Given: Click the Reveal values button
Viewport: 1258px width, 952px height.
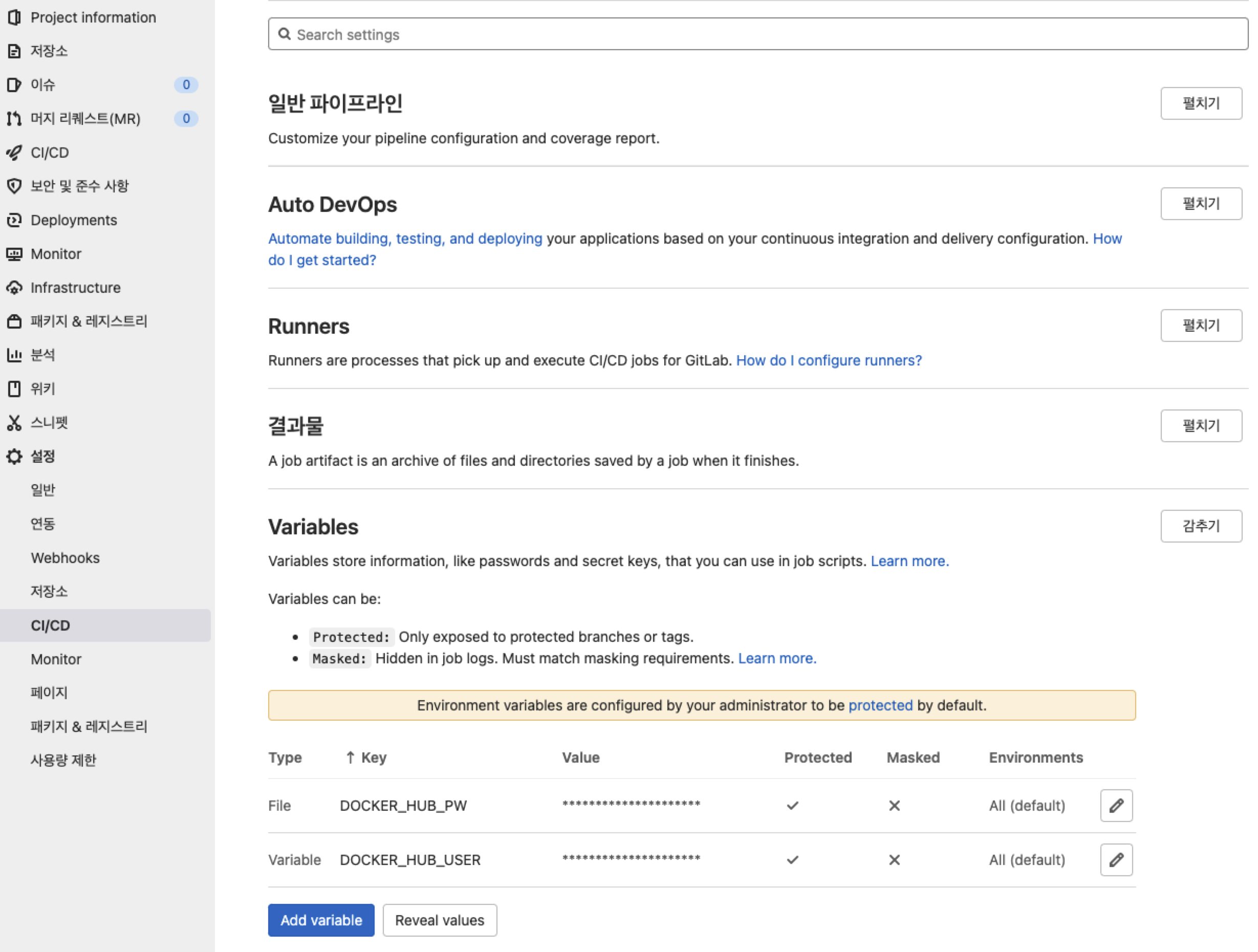Looking at the screenshot, I should pyautogui.click(x=439, y=920).
